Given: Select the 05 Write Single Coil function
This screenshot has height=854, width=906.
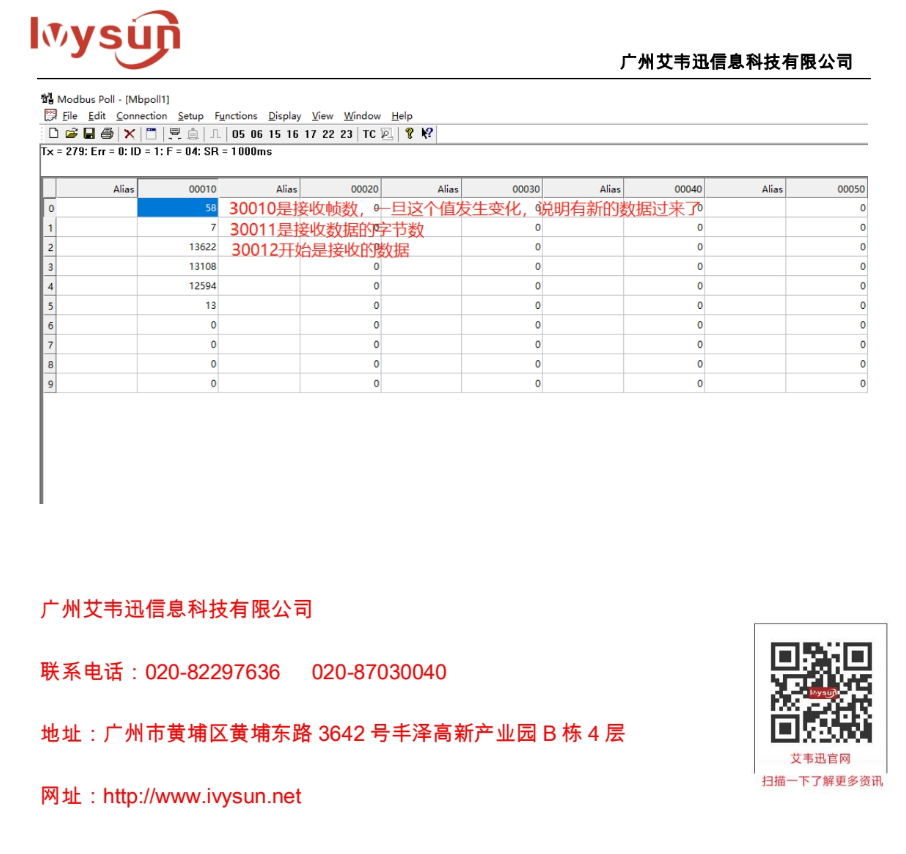Looking at the screenshot, I should point(238,134).
